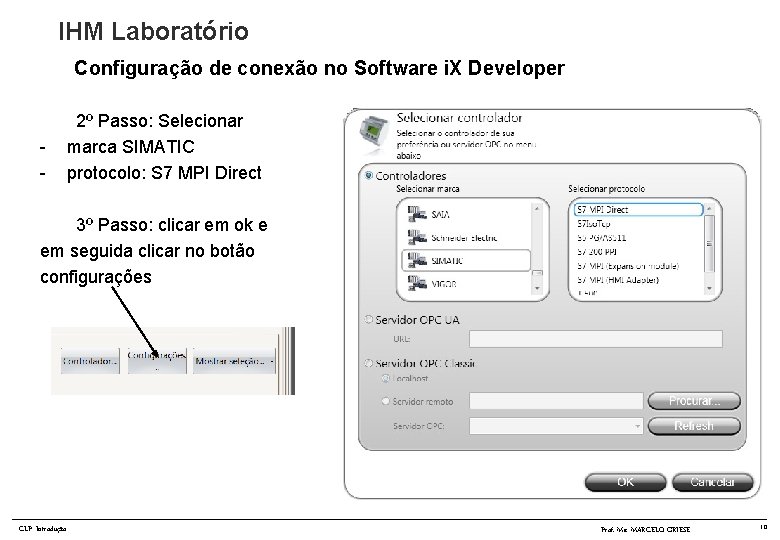Click the OK button
The width and height of the screenshot is (780, 540).
(x=625, y=482)
